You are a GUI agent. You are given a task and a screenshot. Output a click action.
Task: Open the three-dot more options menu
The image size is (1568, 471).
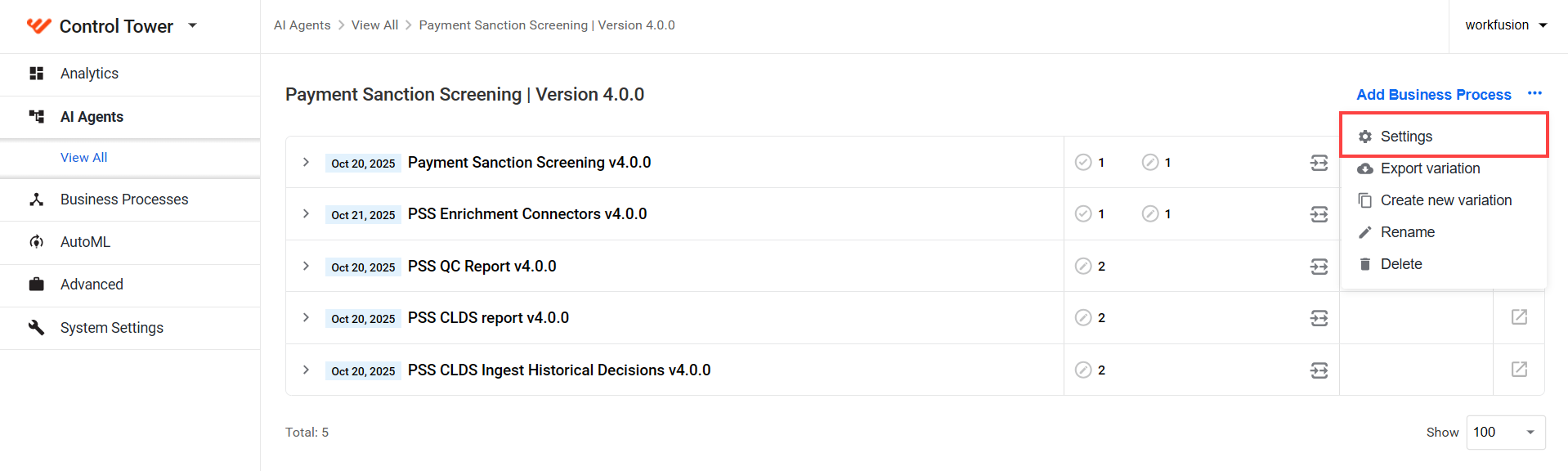coord(1534,93)
